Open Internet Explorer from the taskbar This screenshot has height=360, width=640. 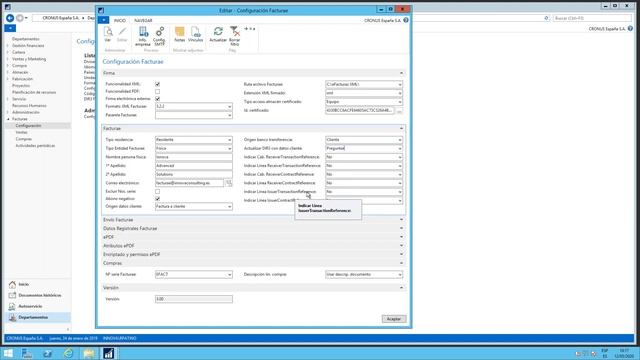click(x=68, y=353)
